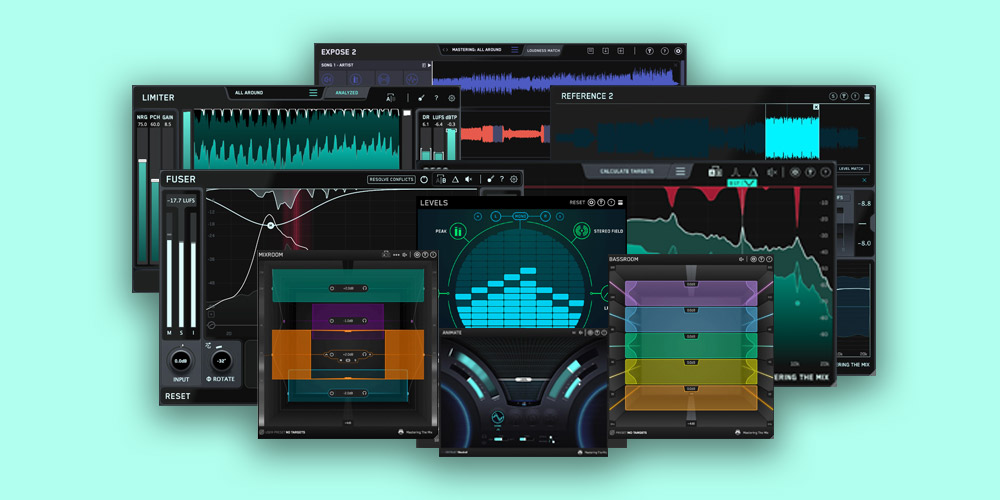Toggle the Analyzed switch in Limiter
Screen dimensions: 1000x500
(346, 93)
